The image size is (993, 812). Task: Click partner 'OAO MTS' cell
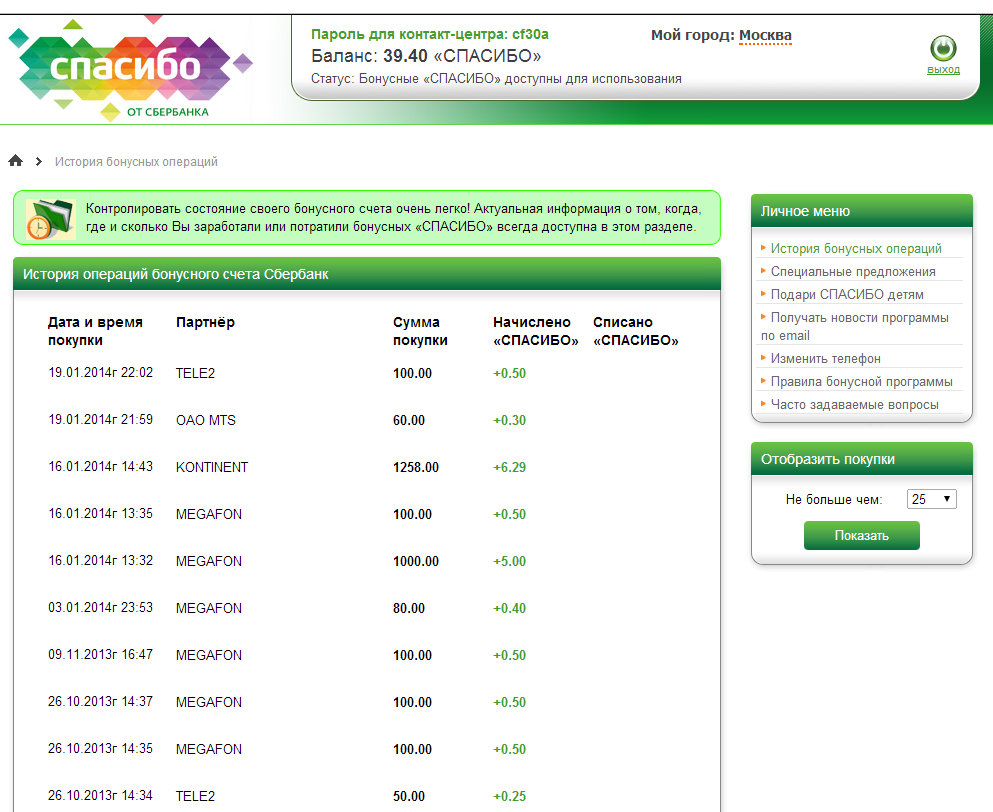pyautogui.click(x=205, y=420)
